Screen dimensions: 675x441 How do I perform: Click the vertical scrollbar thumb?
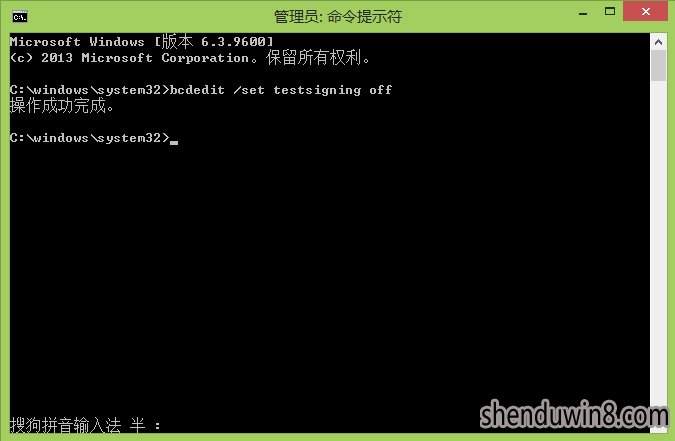[658, 65]
